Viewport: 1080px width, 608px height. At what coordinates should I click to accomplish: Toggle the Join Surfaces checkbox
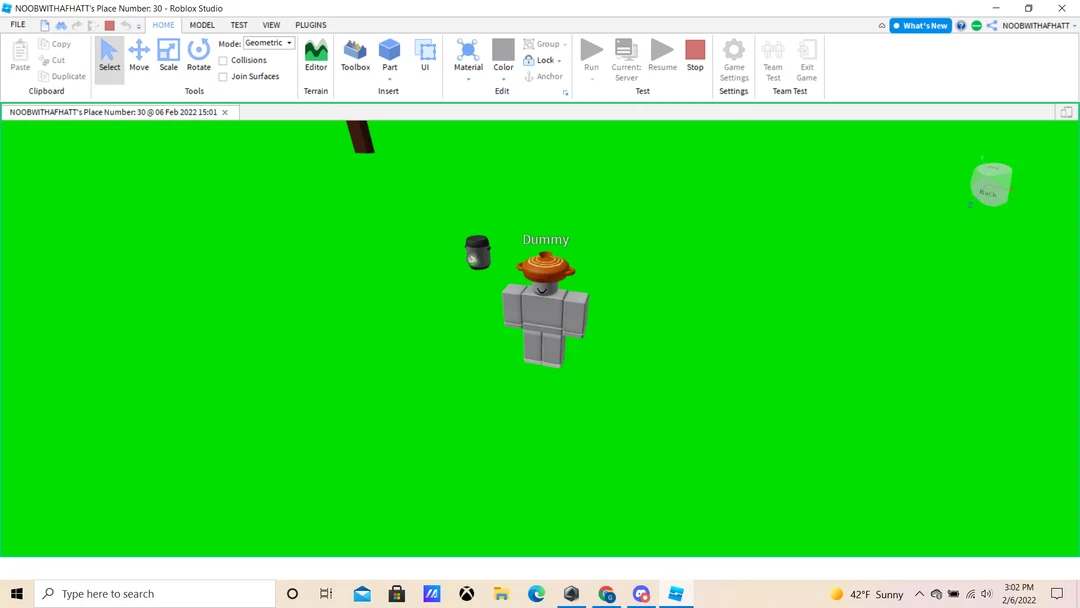click(223, 77)
